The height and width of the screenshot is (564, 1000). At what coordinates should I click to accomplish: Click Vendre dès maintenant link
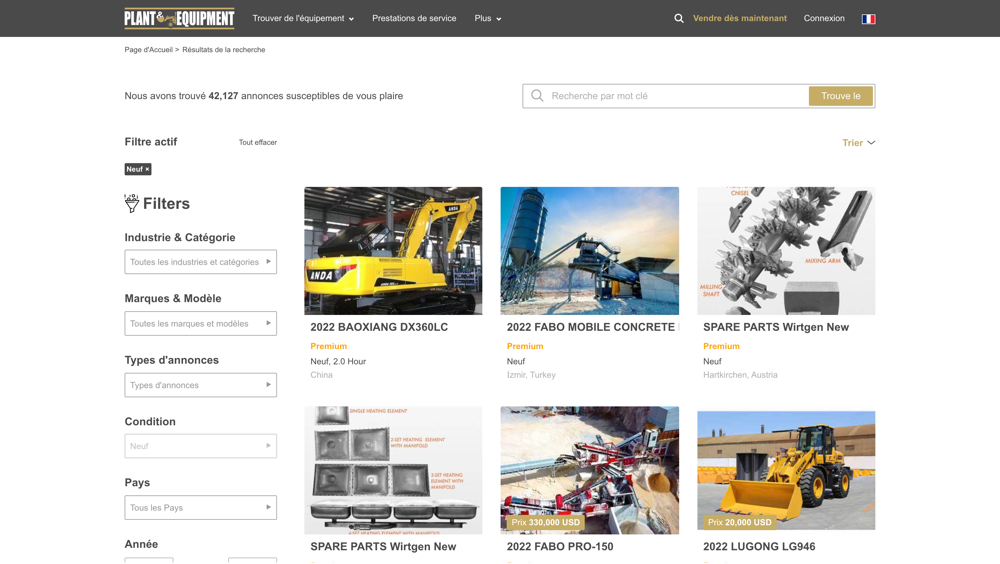pyautogui.click(x=740, y=19)
